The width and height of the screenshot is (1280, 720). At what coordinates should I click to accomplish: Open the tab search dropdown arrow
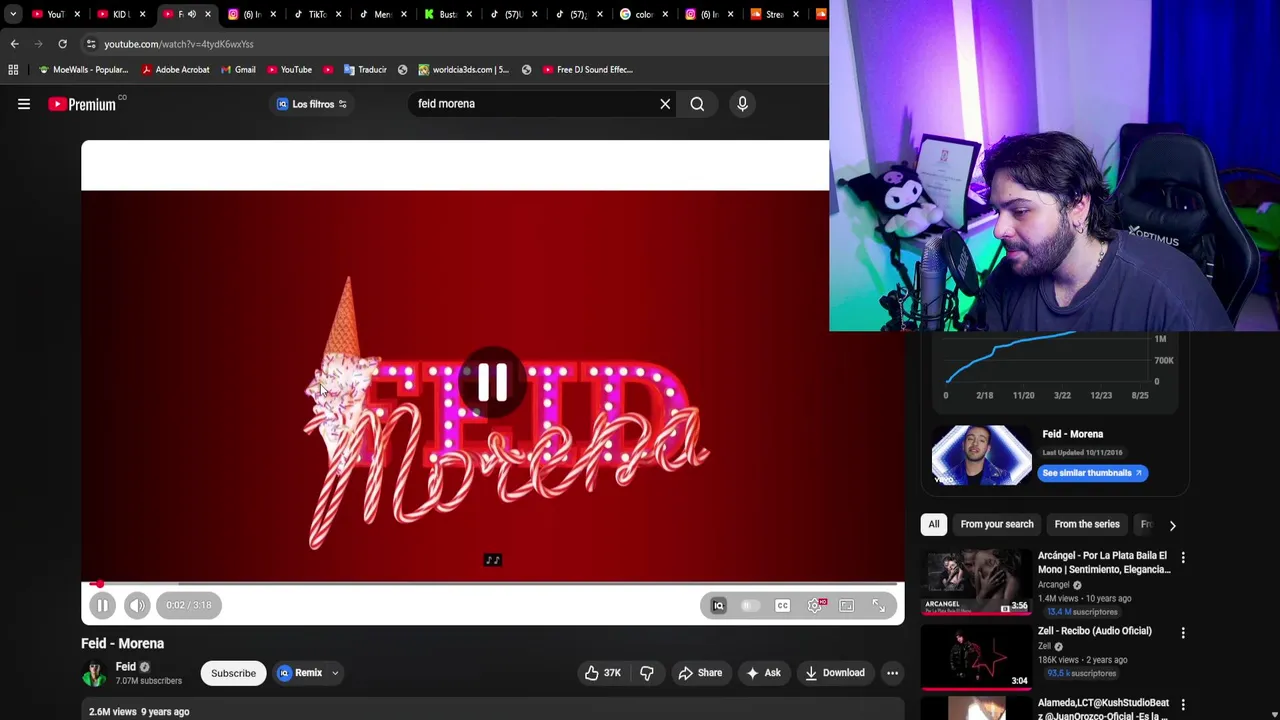coord(13,14)
